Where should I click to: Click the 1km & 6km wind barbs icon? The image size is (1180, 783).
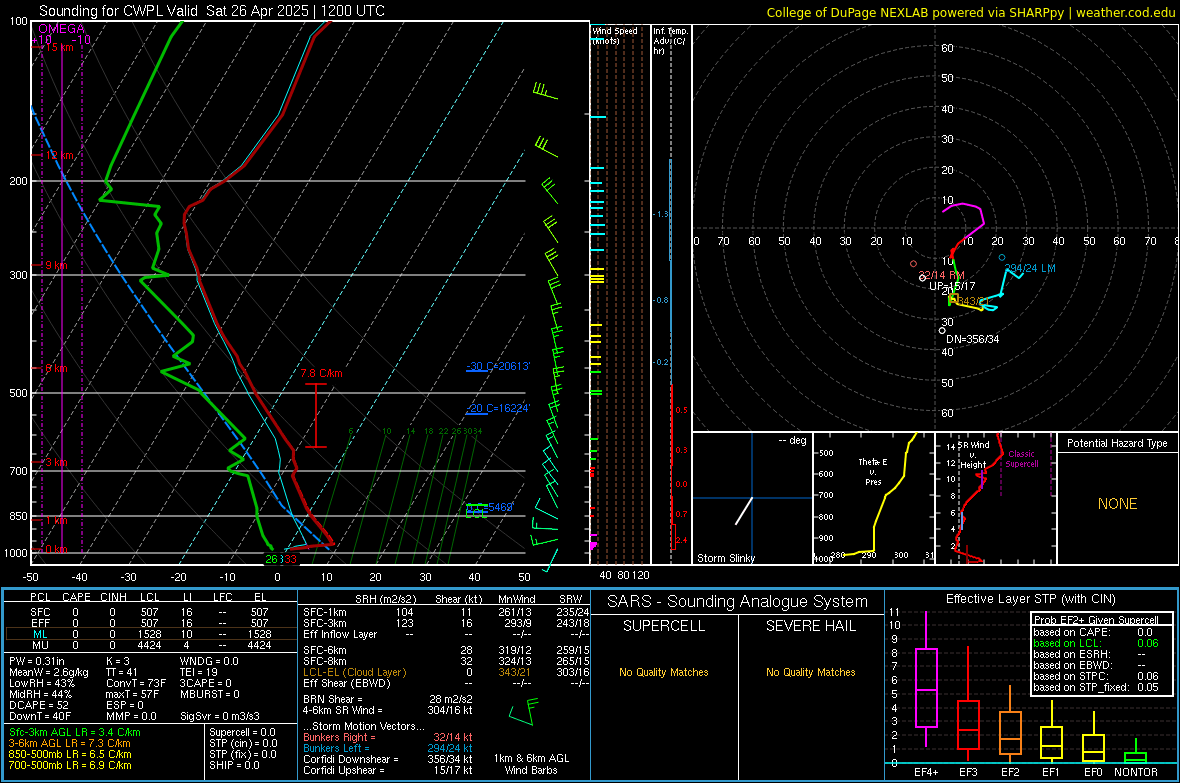(524, 713)
